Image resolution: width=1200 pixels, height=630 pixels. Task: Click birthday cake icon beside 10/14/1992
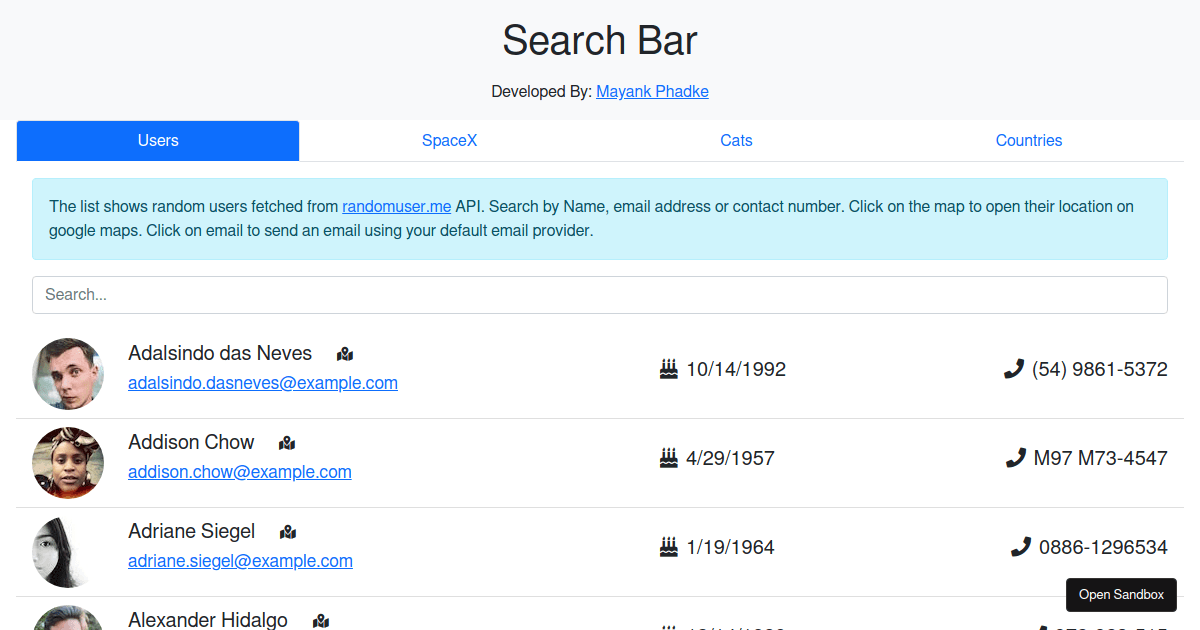coord(669,369)
